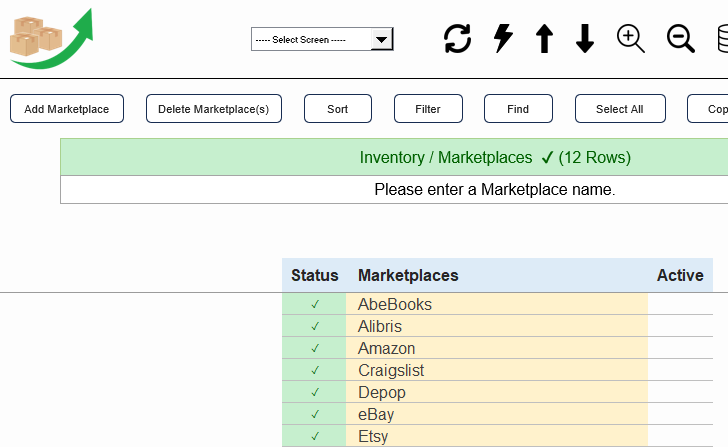Image resolution: width=728 pixels, height=447 pixels.
Task: Select the eBay marketplace cell
Action: point(497,414)
